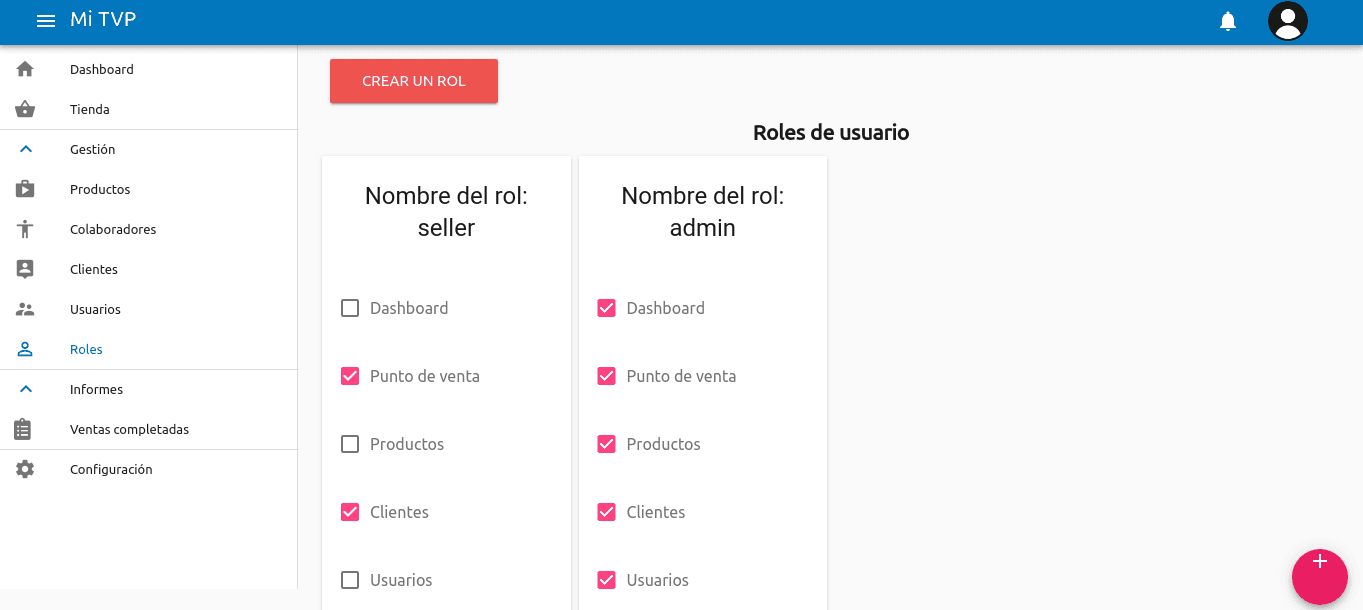Click the Gestión section label
1363x610 pixels.
tap(93, 149)
